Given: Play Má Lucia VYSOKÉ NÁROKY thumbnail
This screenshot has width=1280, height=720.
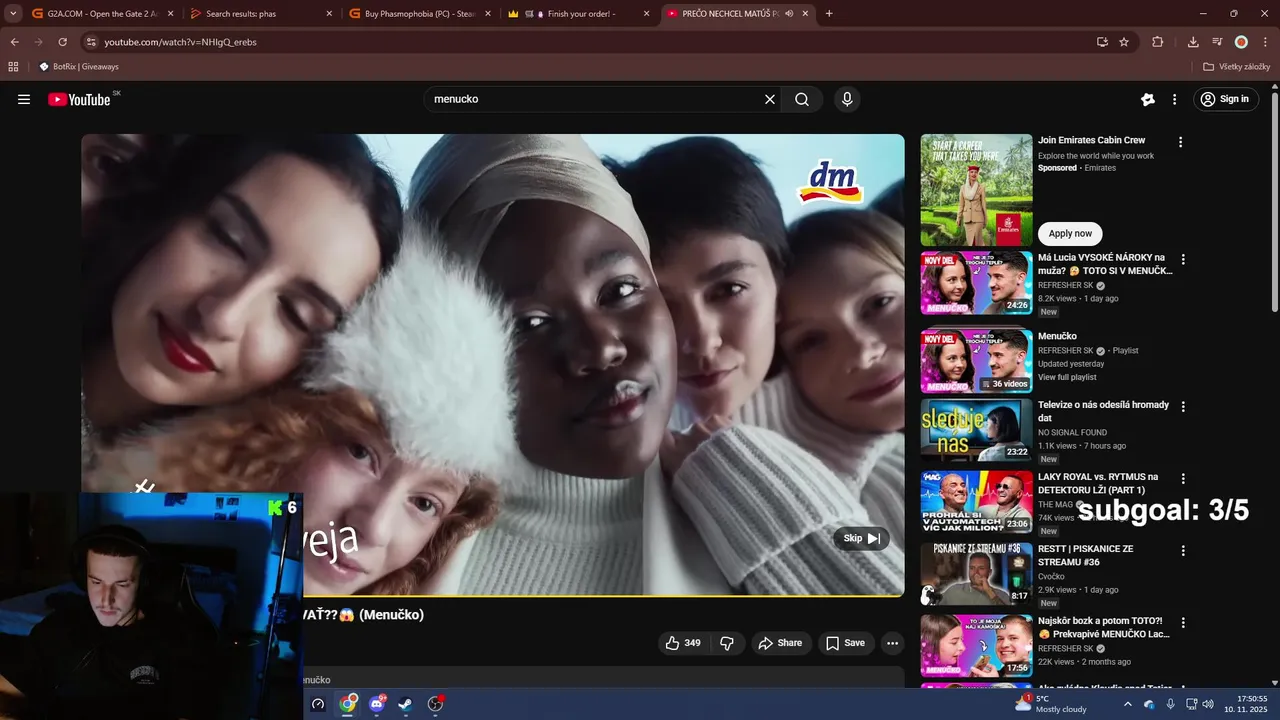Looking at the screenshot, I should 976,283.
